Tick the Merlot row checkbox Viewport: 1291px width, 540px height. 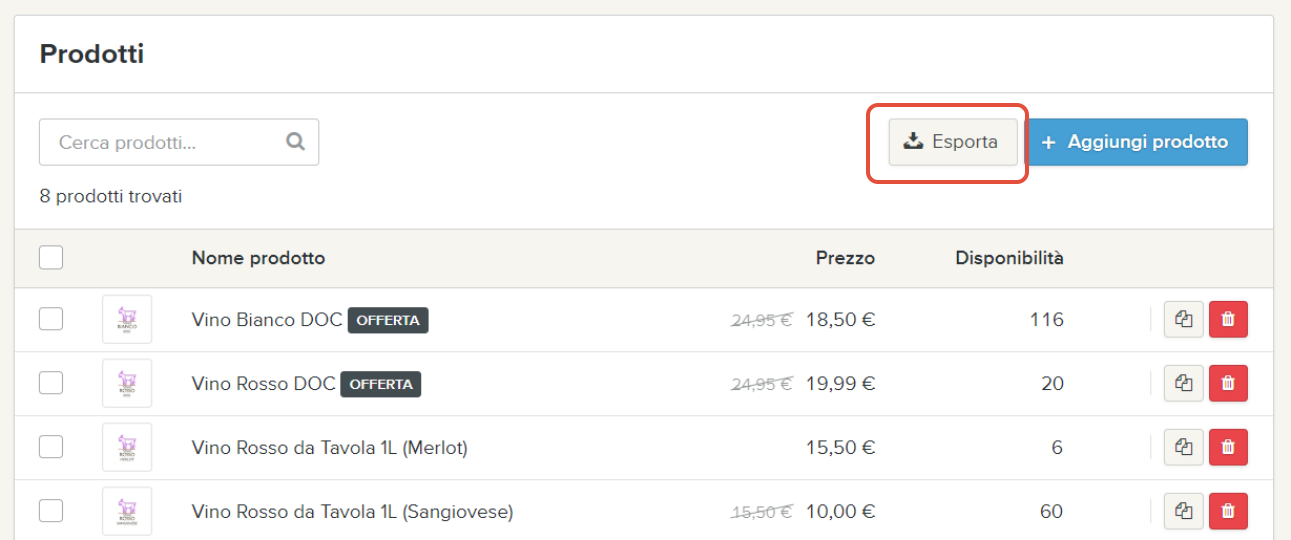(51, 447)
